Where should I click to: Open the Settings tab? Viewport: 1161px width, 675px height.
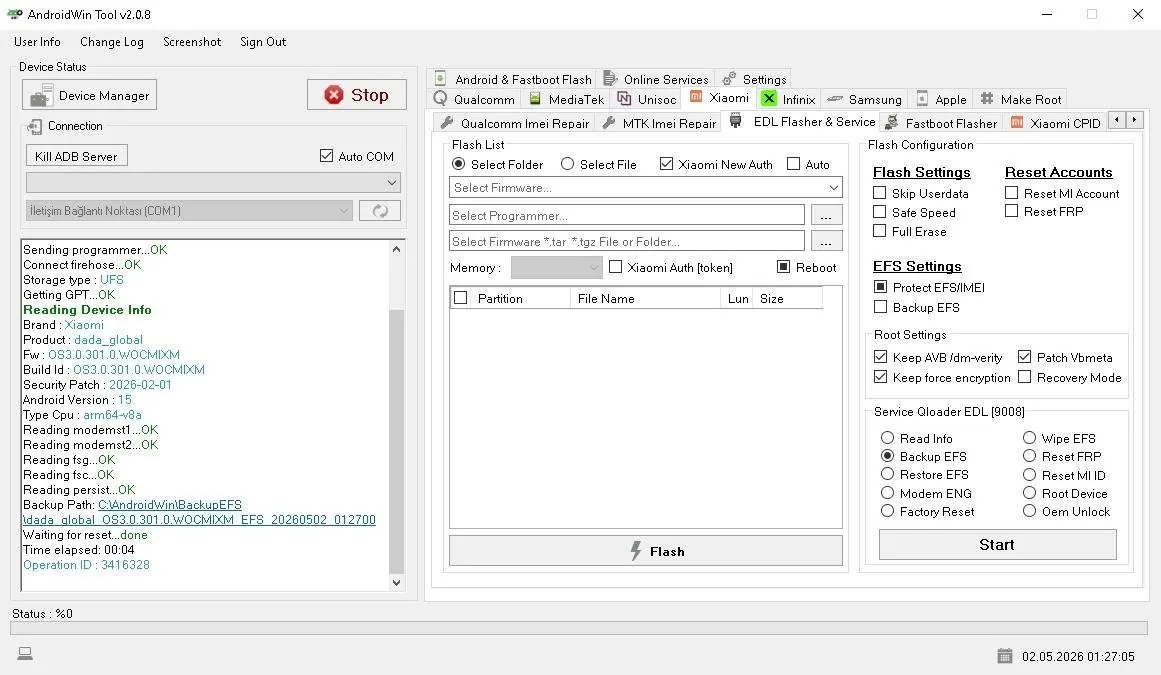tap(754, 79)
